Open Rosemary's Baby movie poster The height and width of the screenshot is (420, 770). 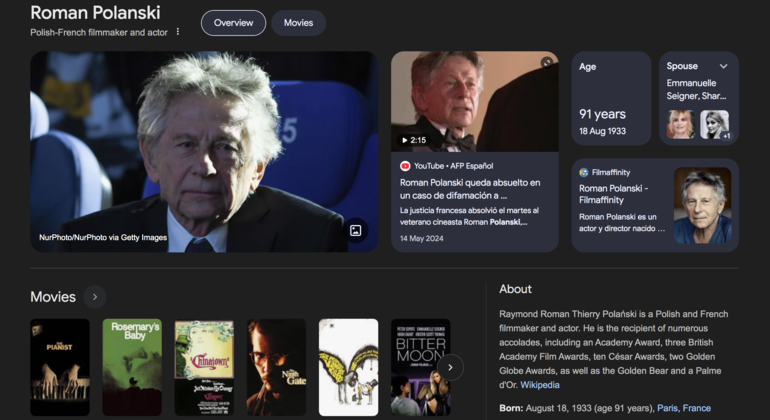pyautogui.click(x=132, y=367)
